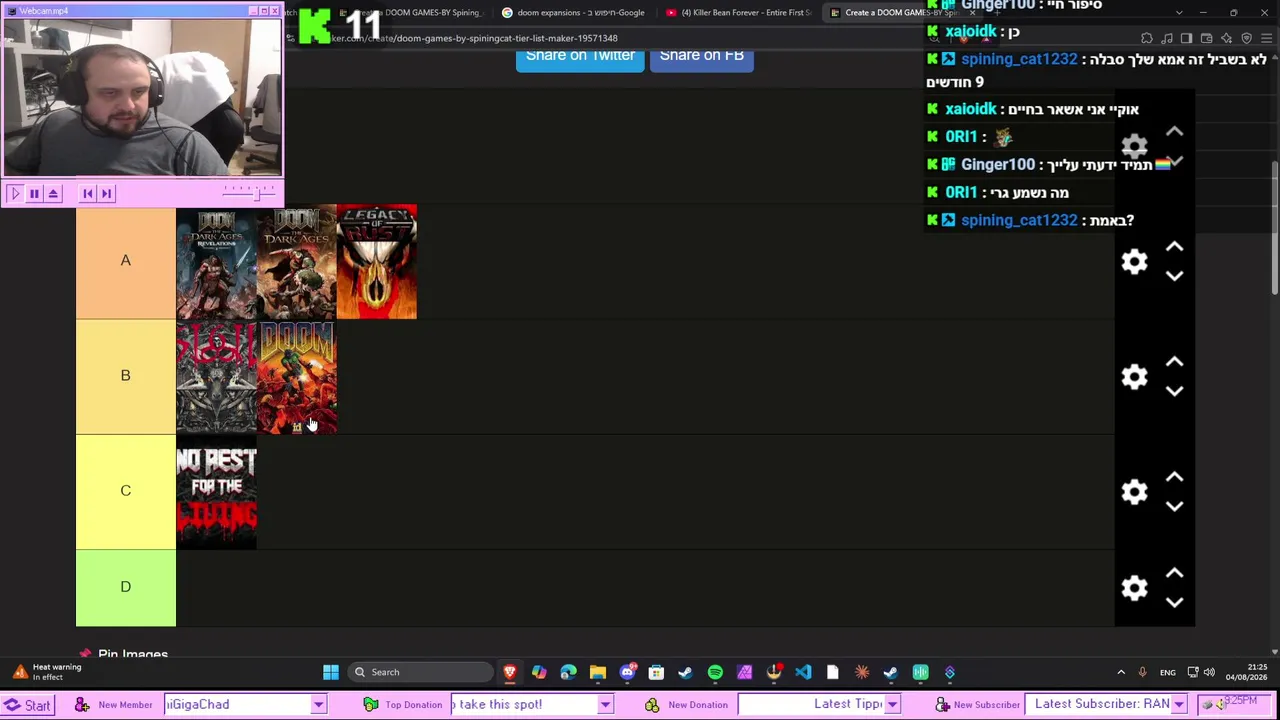Click the Top Donation icon

(x=371, y=705)
